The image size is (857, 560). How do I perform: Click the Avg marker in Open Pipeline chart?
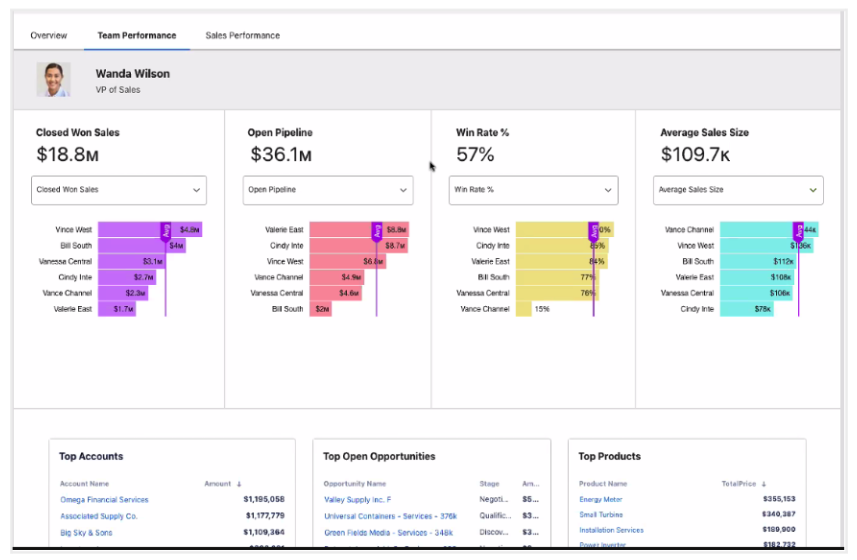(377, 232)
